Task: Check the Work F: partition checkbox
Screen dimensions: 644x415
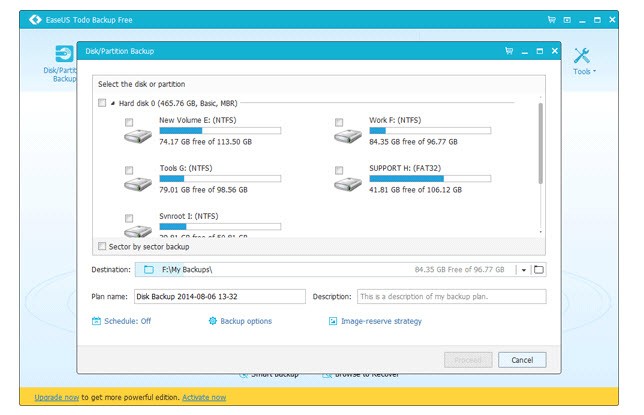Action: [339, 122]
